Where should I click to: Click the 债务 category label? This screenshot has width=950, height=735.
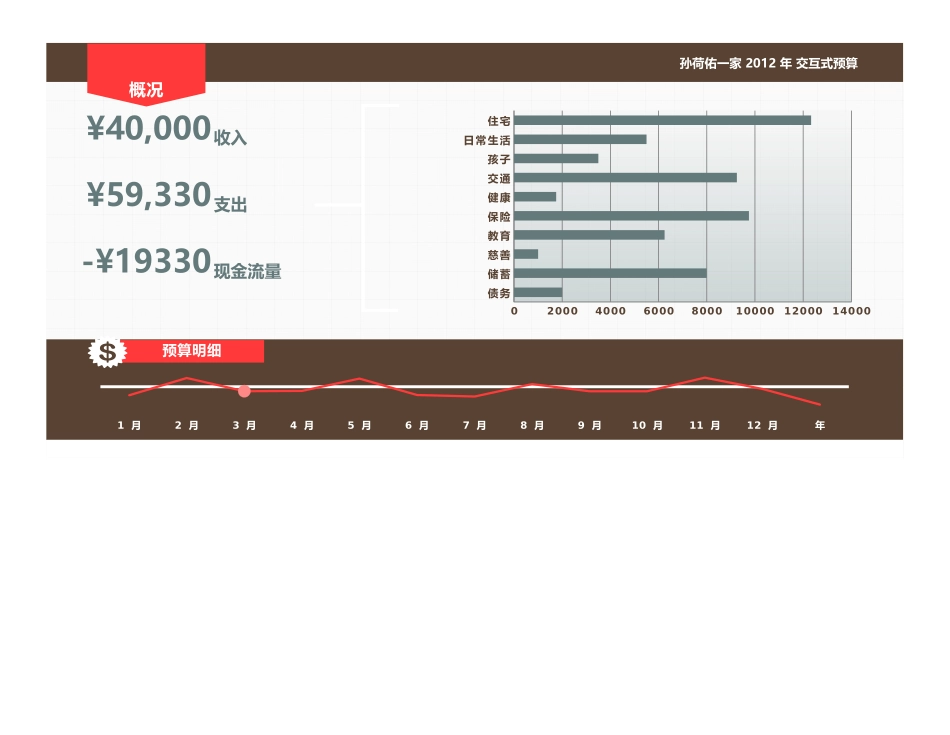pos(499,293)
